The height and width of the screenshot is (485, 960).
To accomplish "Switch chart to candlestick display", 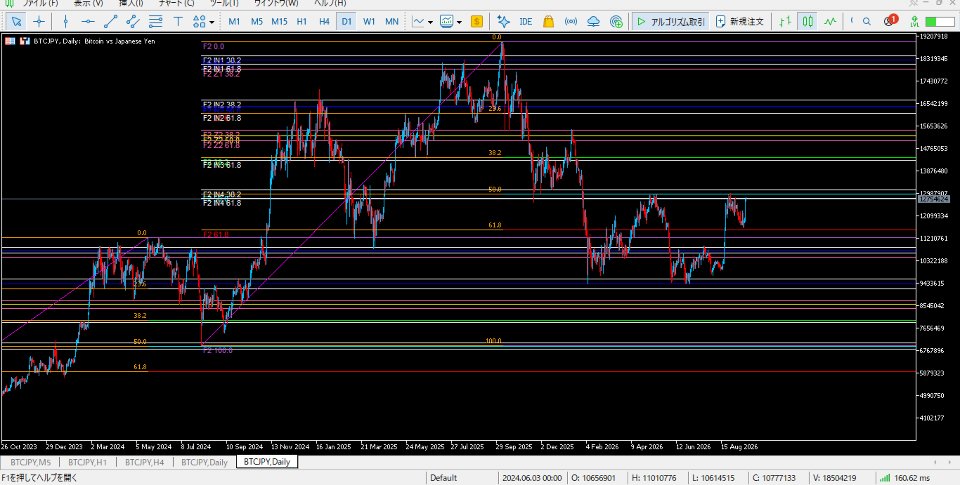I will coord(808,21).
